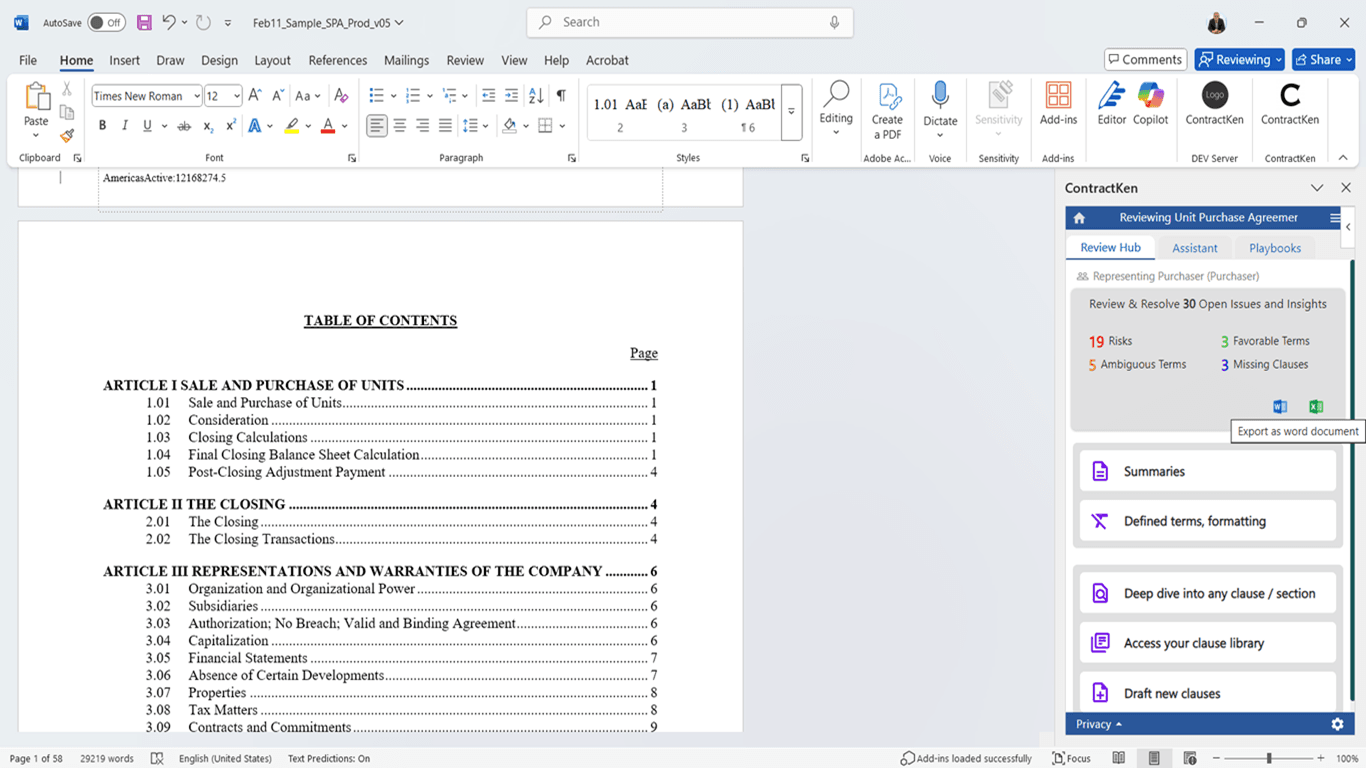
Task: Open word count 29219 words
Action: pos(107,758)
